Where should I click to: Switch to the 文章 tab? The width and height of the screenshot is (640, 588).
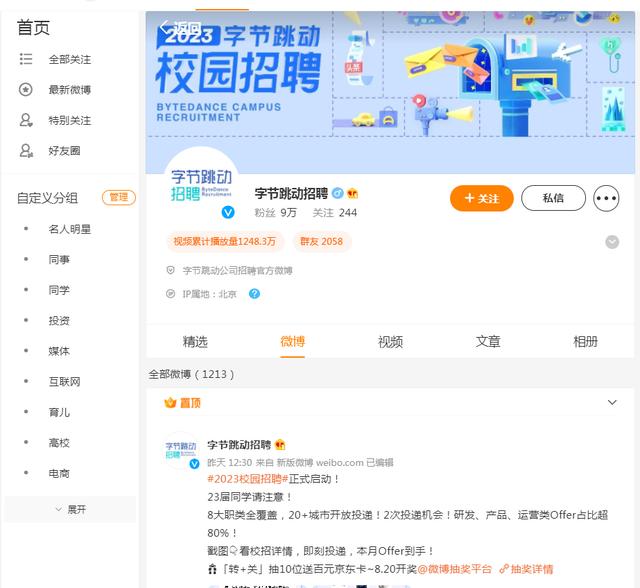click(488, 342)
